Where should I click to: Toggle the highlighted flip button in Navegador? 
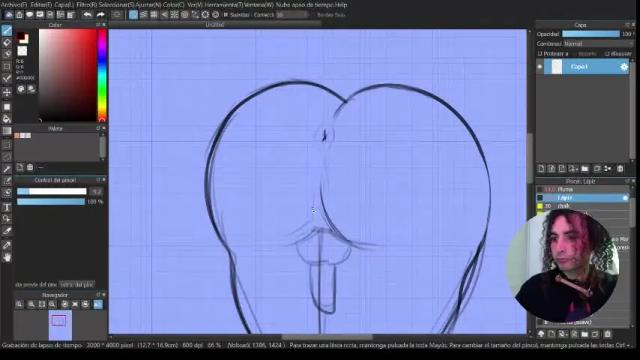click(98, 304)
